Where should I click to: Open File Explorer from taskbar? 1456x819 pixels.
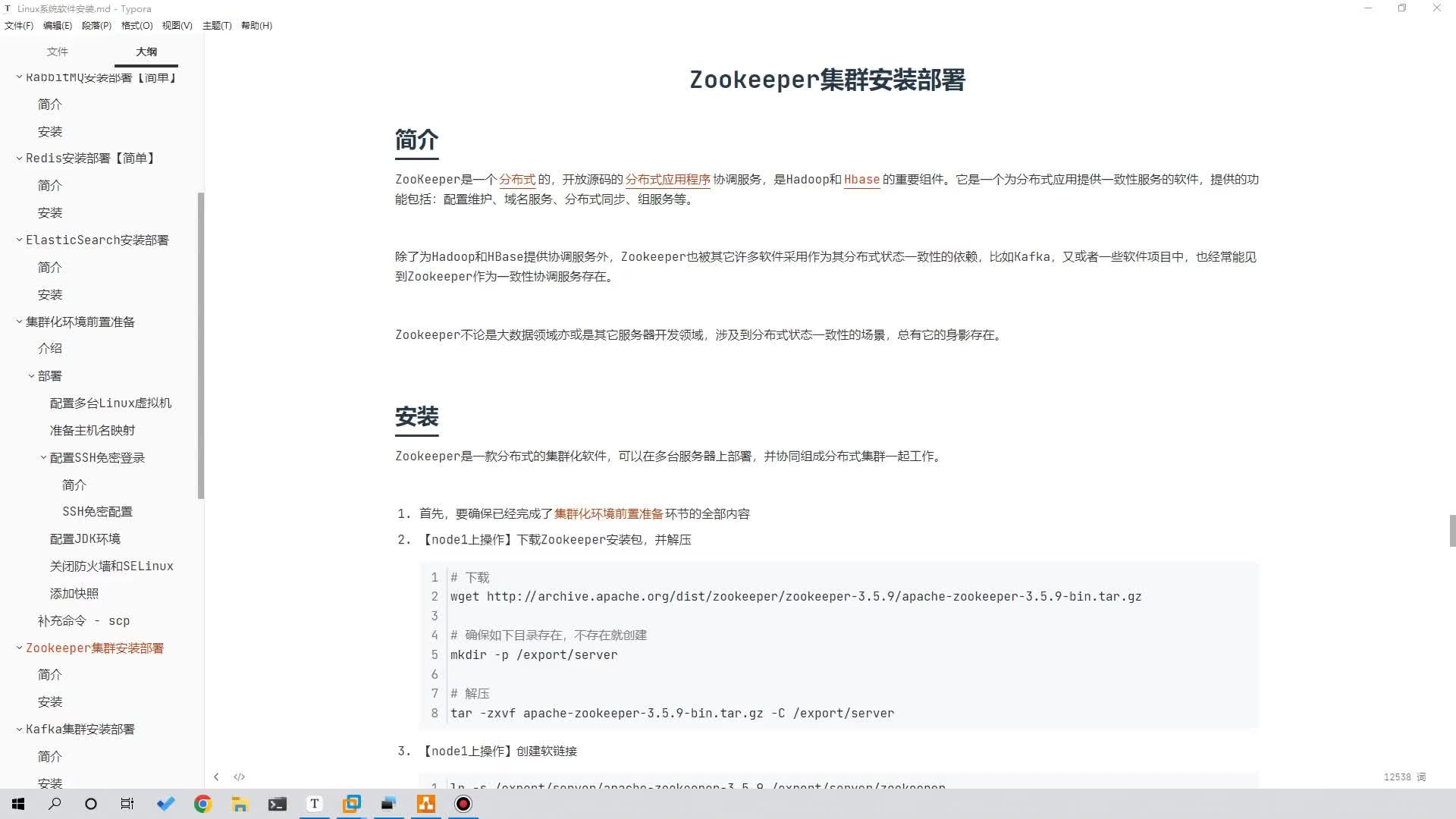pos(240,804)
